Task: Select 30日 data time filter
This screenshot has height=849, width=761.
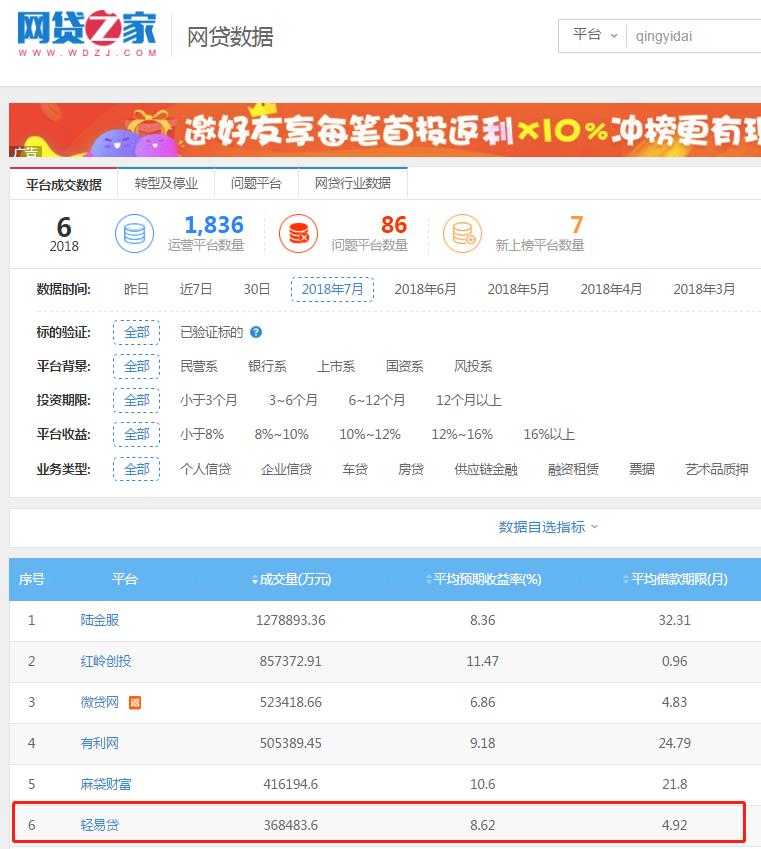Action: coord(257,289)
